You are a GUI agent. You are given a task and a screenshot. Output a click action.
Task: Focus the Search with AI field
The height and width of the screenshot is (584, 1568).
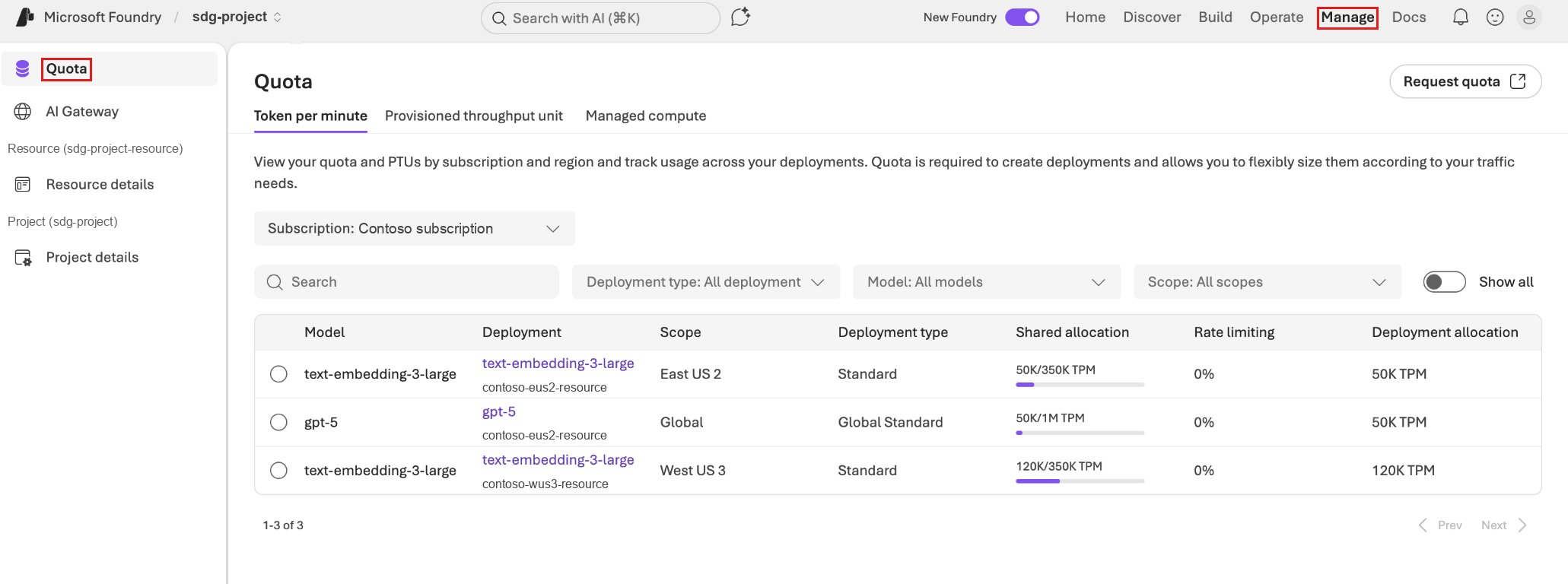click(600, 18)
